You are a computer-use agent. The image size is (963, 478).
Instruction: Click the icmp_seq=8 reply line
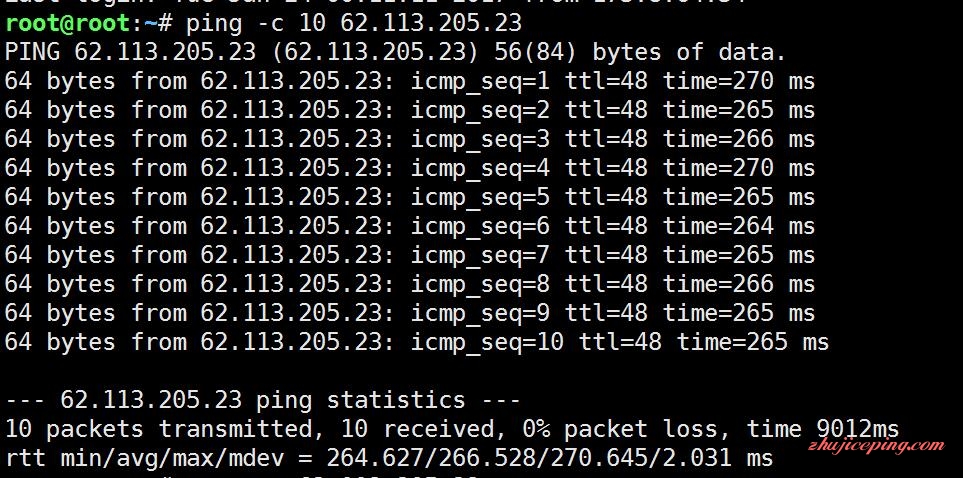click(x=410, y=284)
